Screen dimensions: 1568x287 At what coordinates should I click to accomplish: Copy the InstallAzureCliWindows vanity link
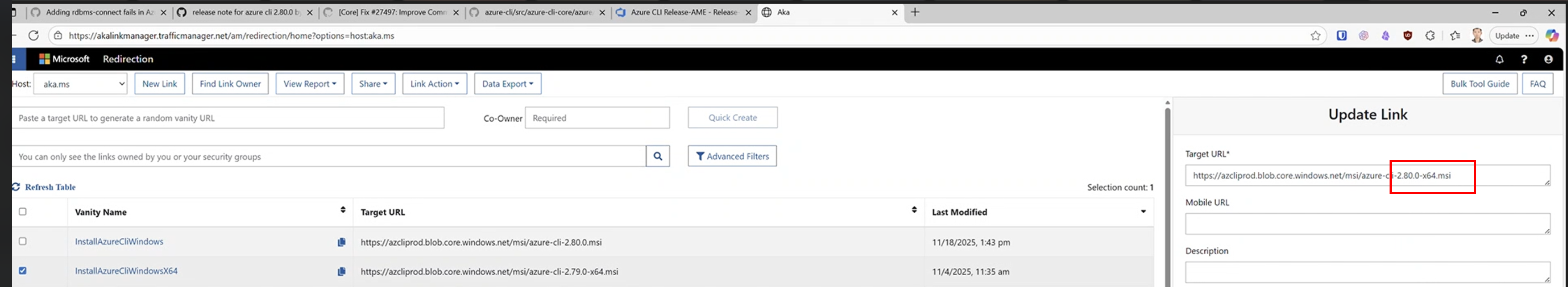(341, 242)
